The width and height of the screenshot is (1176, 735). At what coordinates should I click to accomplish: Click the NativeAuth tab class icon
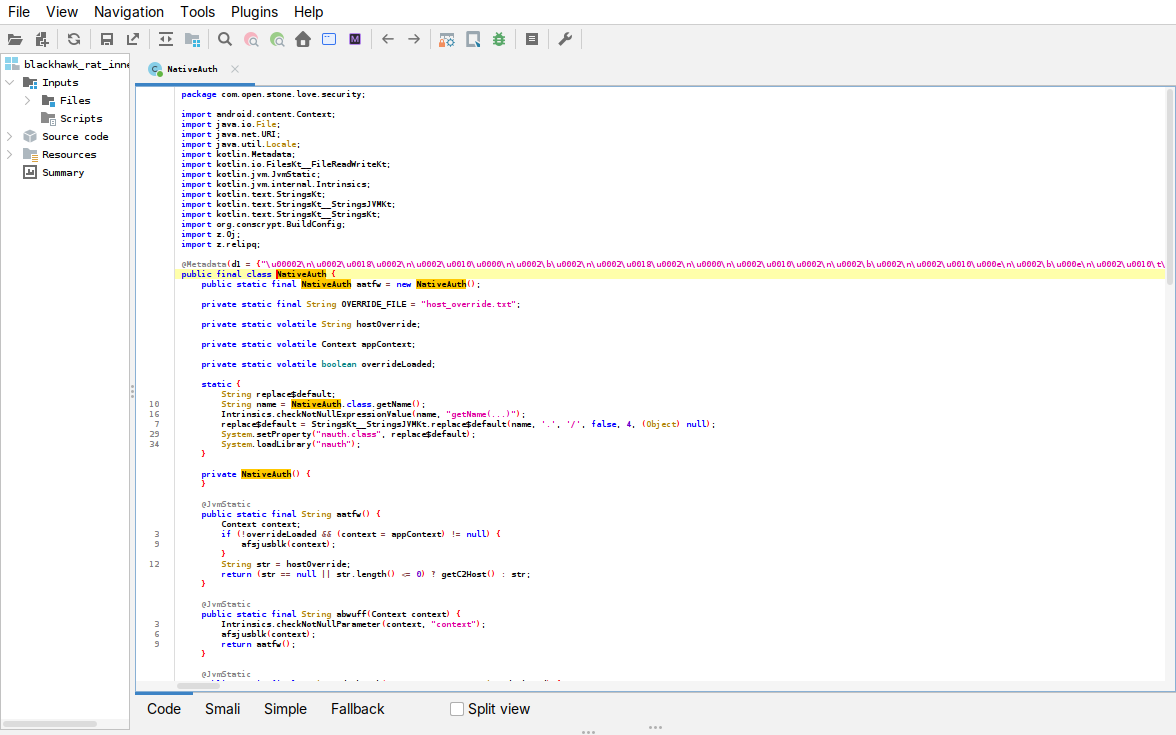[x=155, y=69]
